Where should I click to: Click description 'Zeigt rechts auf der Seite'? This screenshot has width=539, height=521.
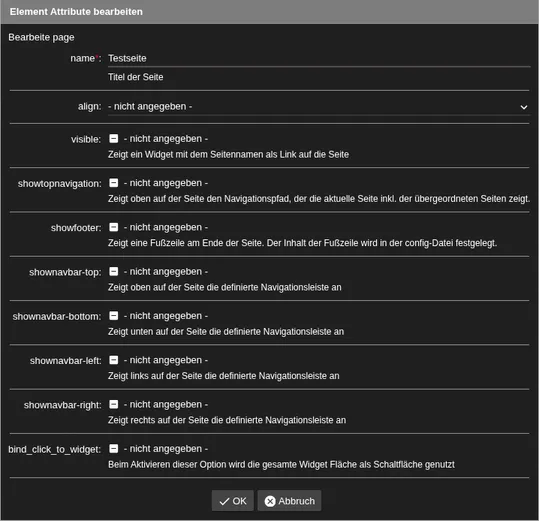(x=227, y=421)
